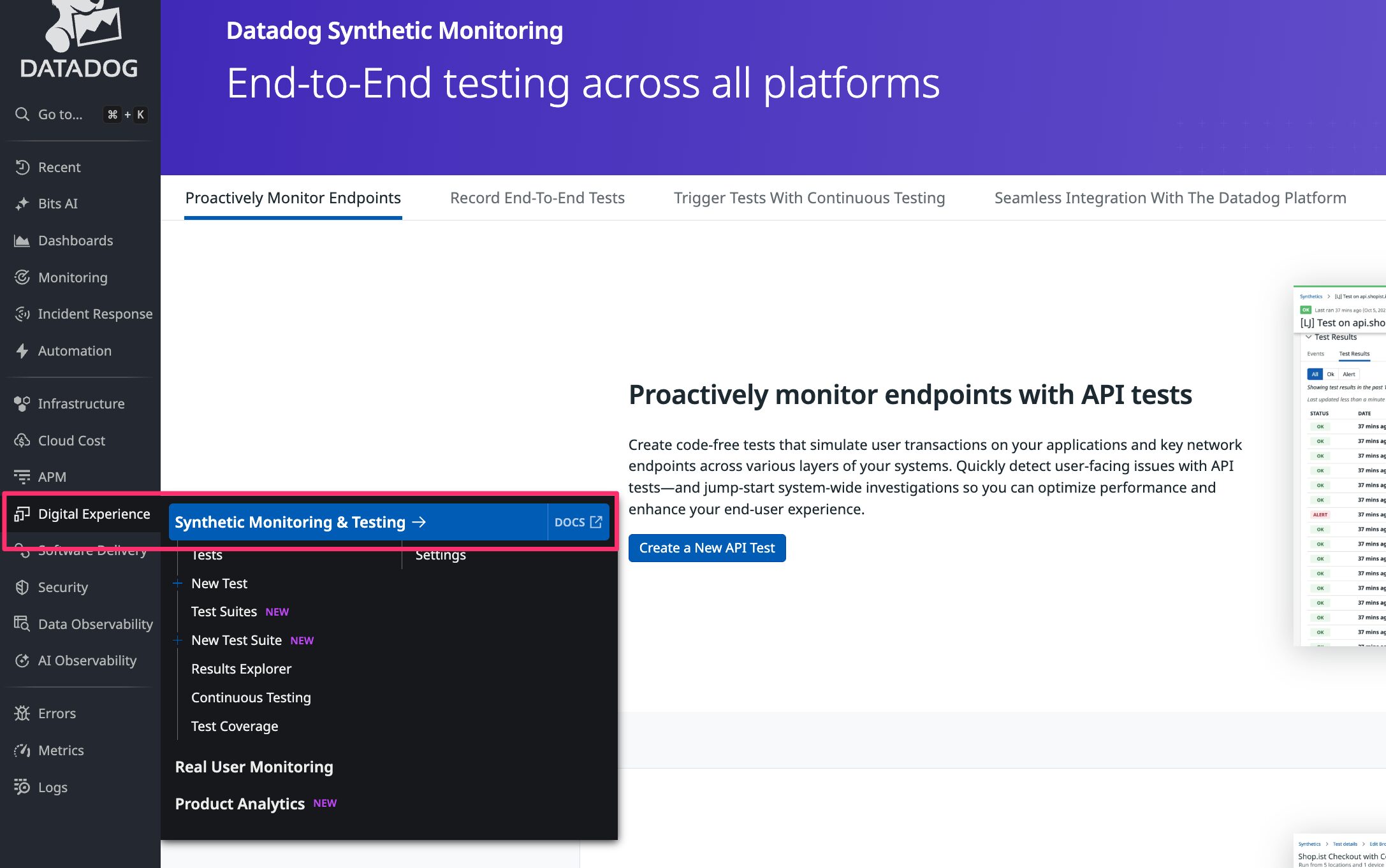This screenshot has height=868, width=1386.
Task: Expand Product Analytics section
Action: coord(240,804)
